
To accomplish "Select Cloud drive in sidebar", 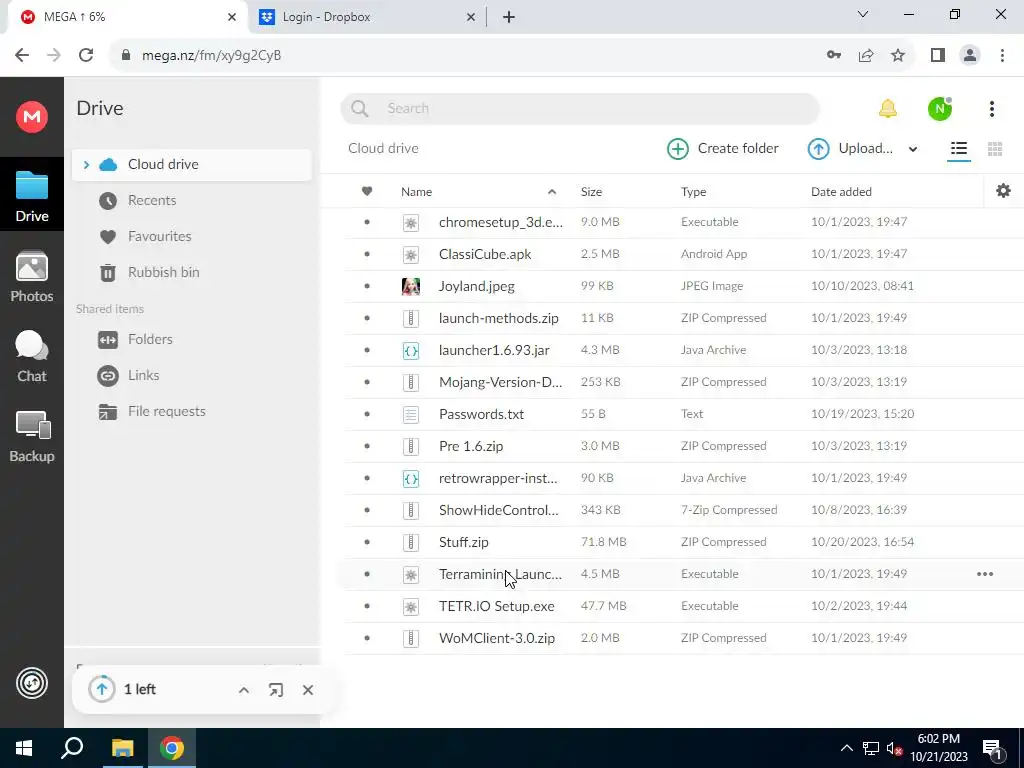I will [192, 165].
